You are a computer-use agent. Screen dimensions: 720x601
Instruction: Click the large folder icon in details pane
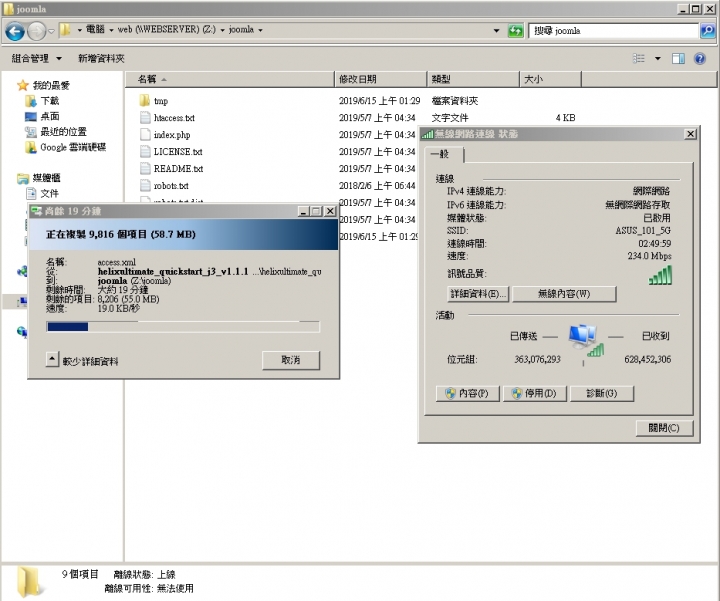tap(29, 582)
